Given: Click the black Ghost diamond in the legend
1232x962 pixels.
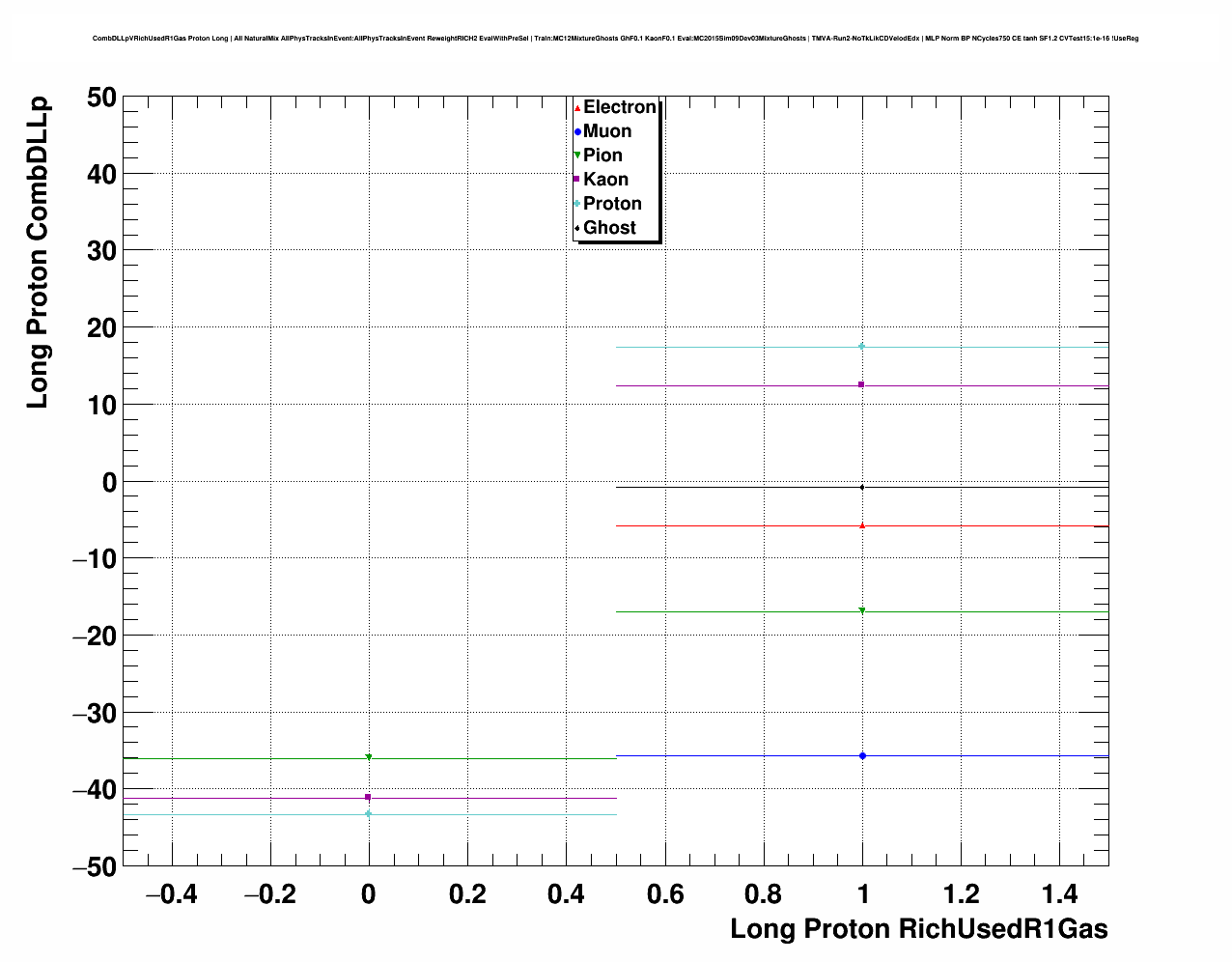Looking at the screenshot, I should (x=577, y=228).
